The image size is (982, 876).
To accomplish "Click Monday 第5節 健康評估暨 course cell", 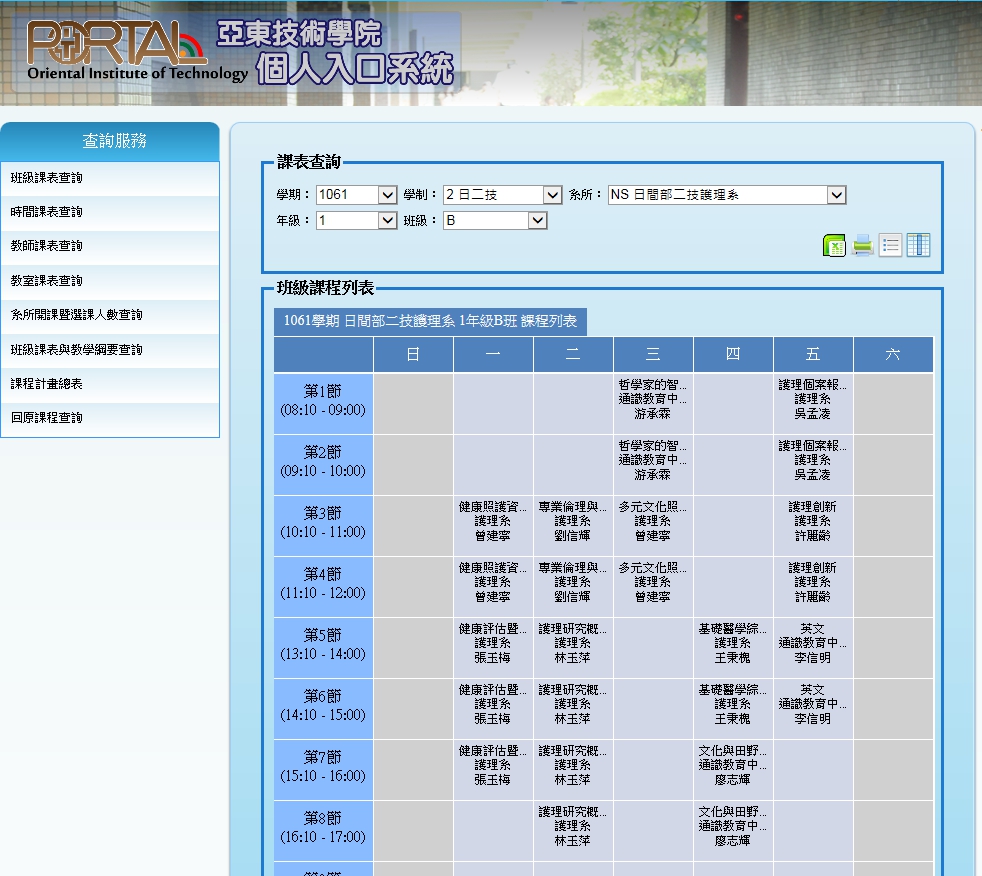I will coord(493,647).
